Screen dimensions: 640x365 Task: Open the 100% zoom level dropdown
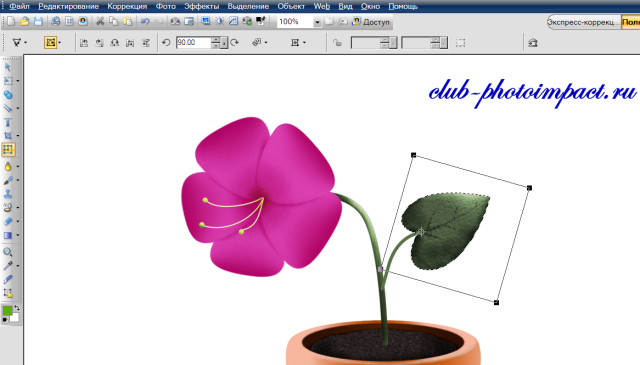pos(317,22)
